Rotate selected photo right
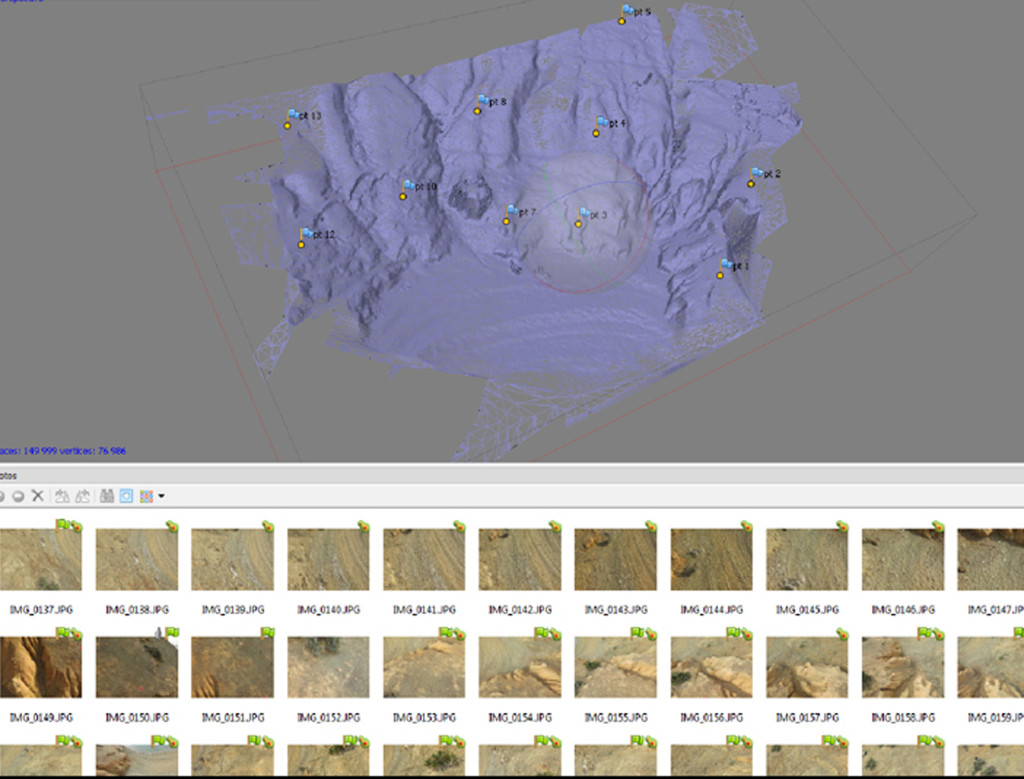The image size is (1024, 779). 83,496
